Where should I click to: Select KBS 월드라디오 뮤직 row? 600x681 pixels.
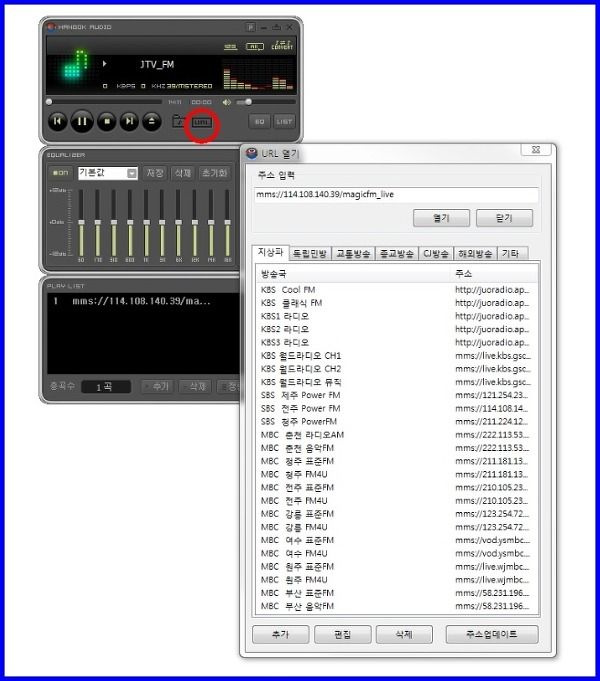[x=397, y=382]
